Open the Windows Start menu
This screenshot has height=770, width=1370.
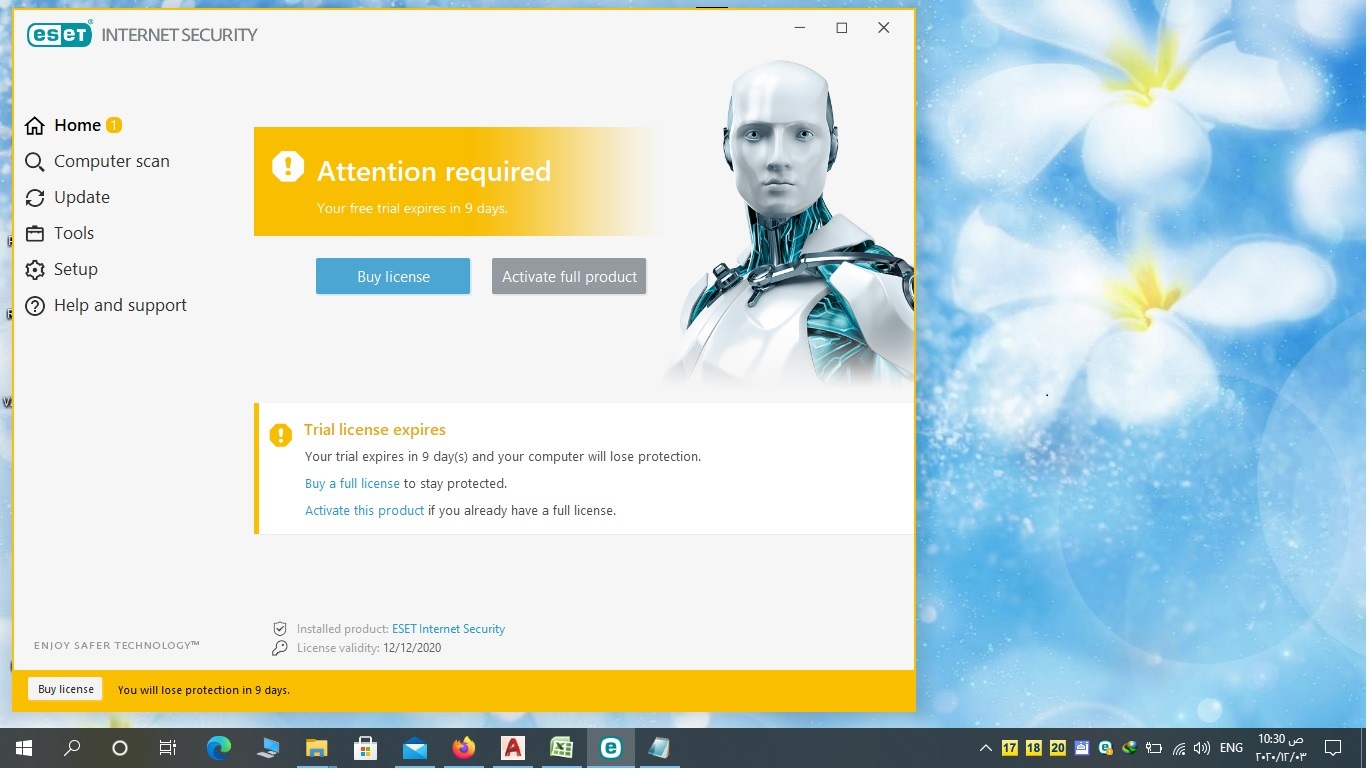coord(24,748)
